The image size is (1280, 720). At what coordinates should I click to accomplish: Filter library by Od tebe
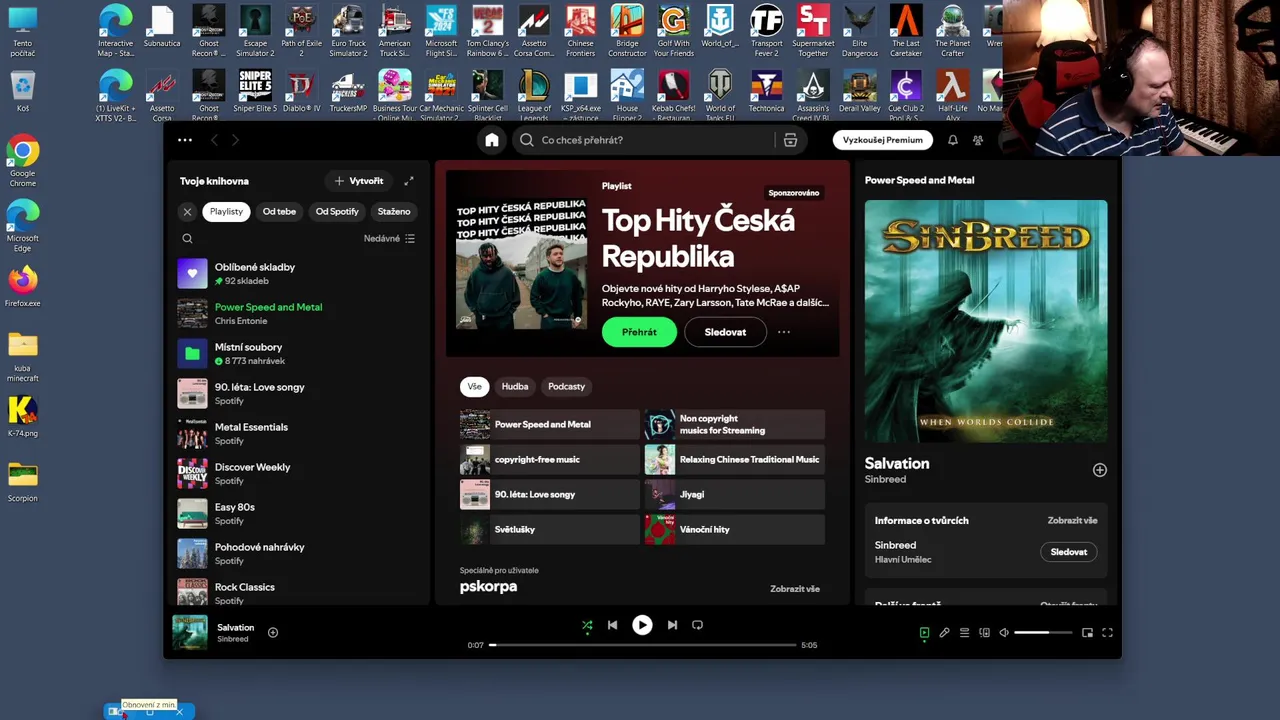(x=279, y=212)
